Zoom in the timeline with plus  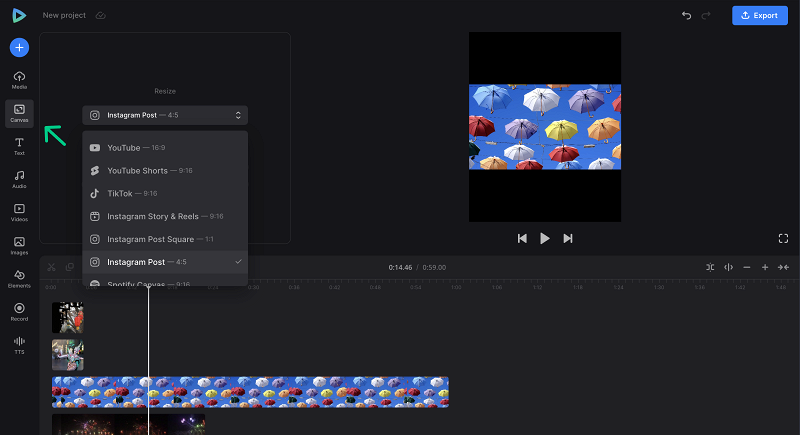[765, 267]
